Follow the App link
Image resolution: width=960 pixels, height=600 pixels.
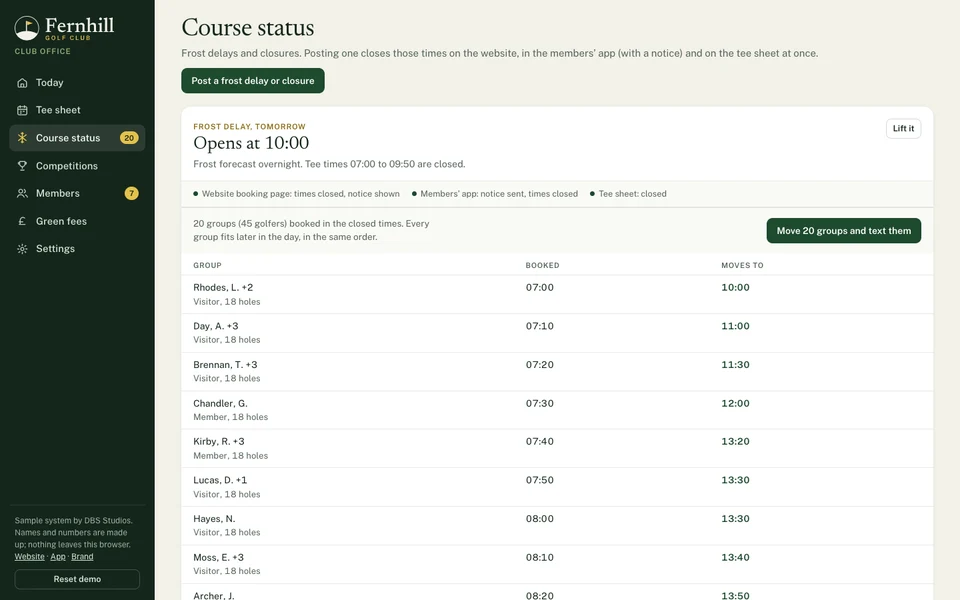pyautogui.click(x=58, y=557)
